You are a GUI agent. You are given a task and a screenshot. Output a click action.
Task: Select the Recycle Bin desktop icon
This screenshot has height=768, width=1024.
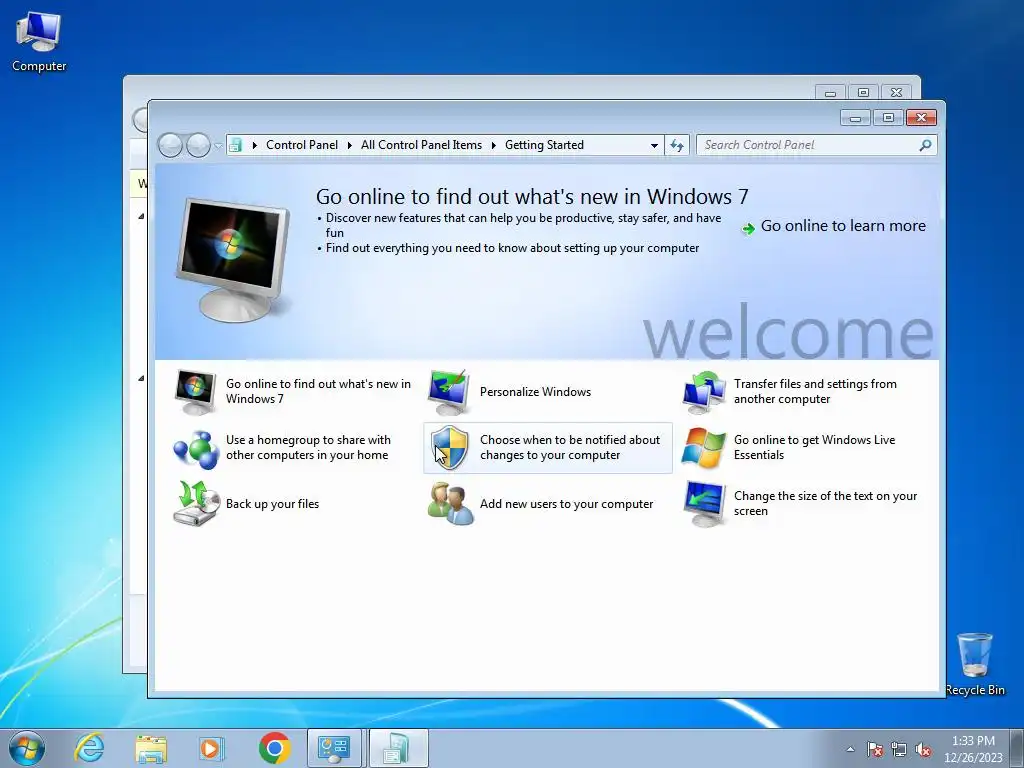(975, 664)
